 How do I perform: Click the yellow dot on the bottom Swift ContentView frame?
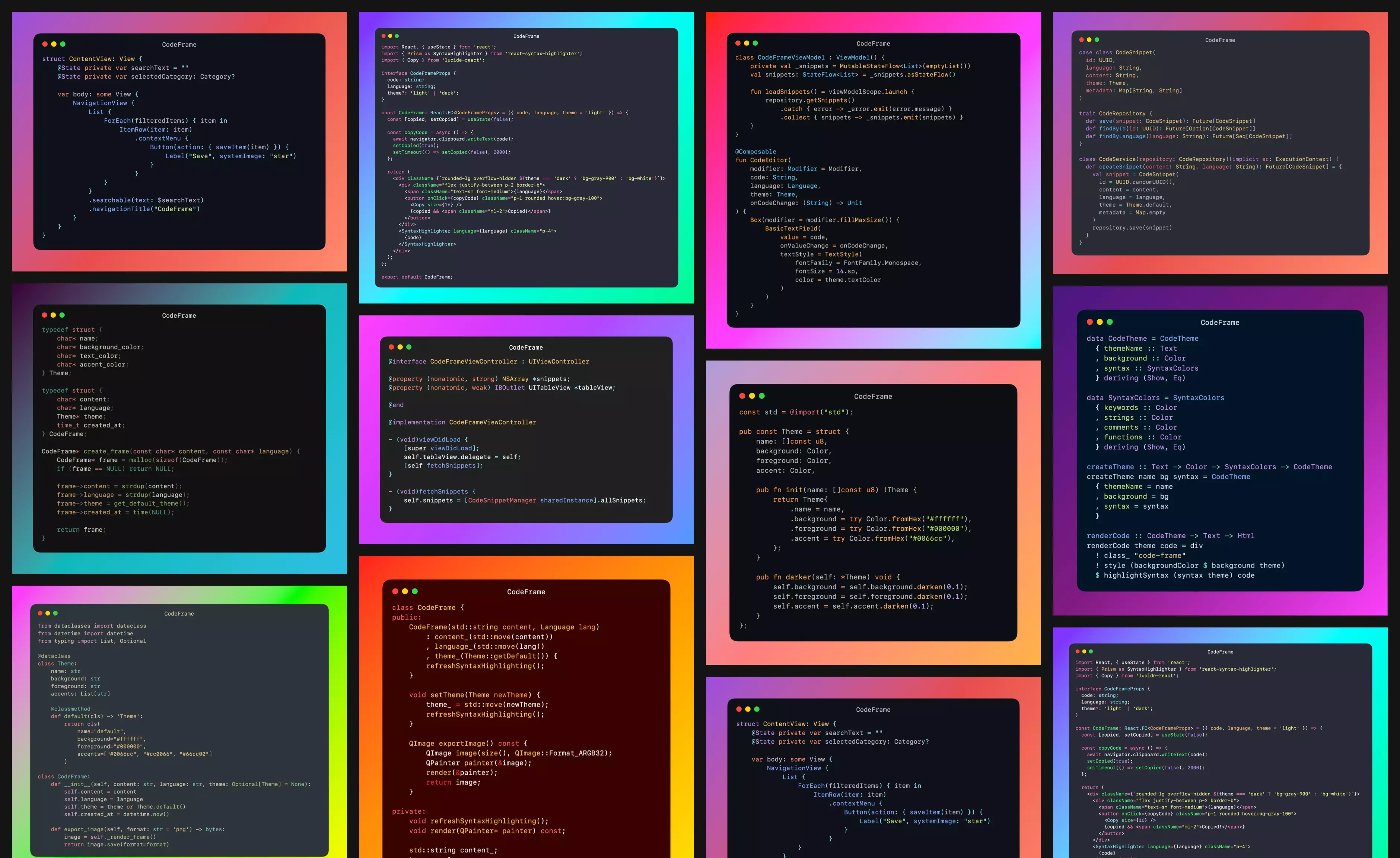748,709
